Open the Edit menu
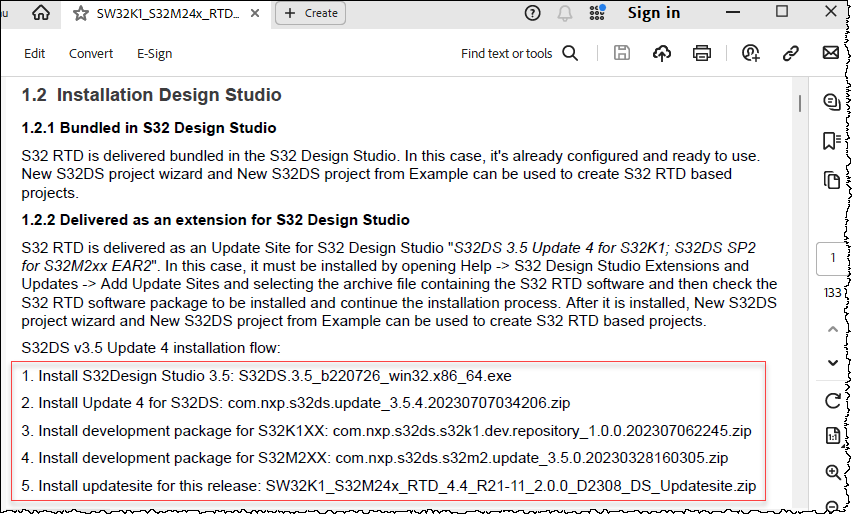 point(35,54)
